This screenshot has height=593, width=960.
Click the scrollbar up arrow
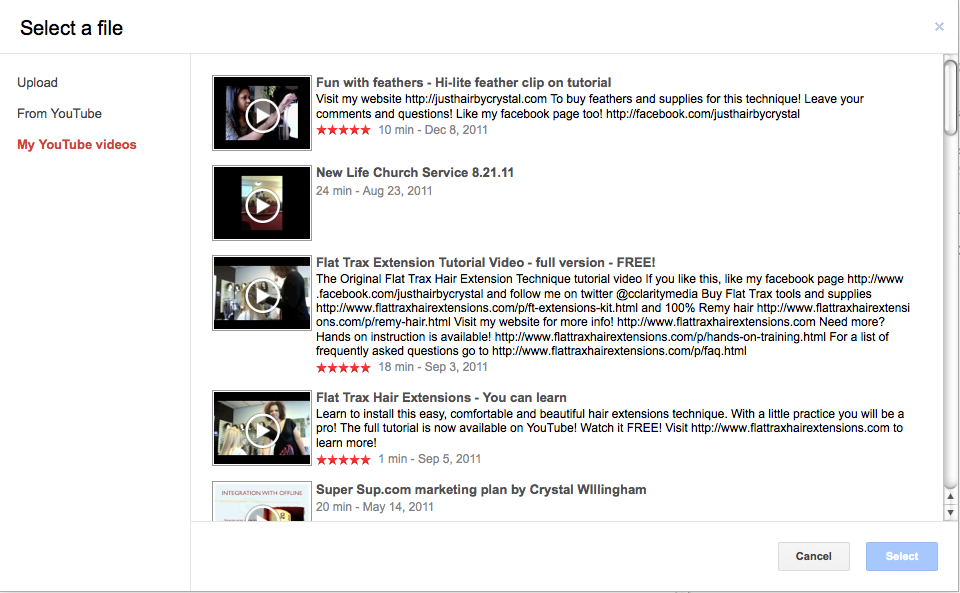pos(950,496)
